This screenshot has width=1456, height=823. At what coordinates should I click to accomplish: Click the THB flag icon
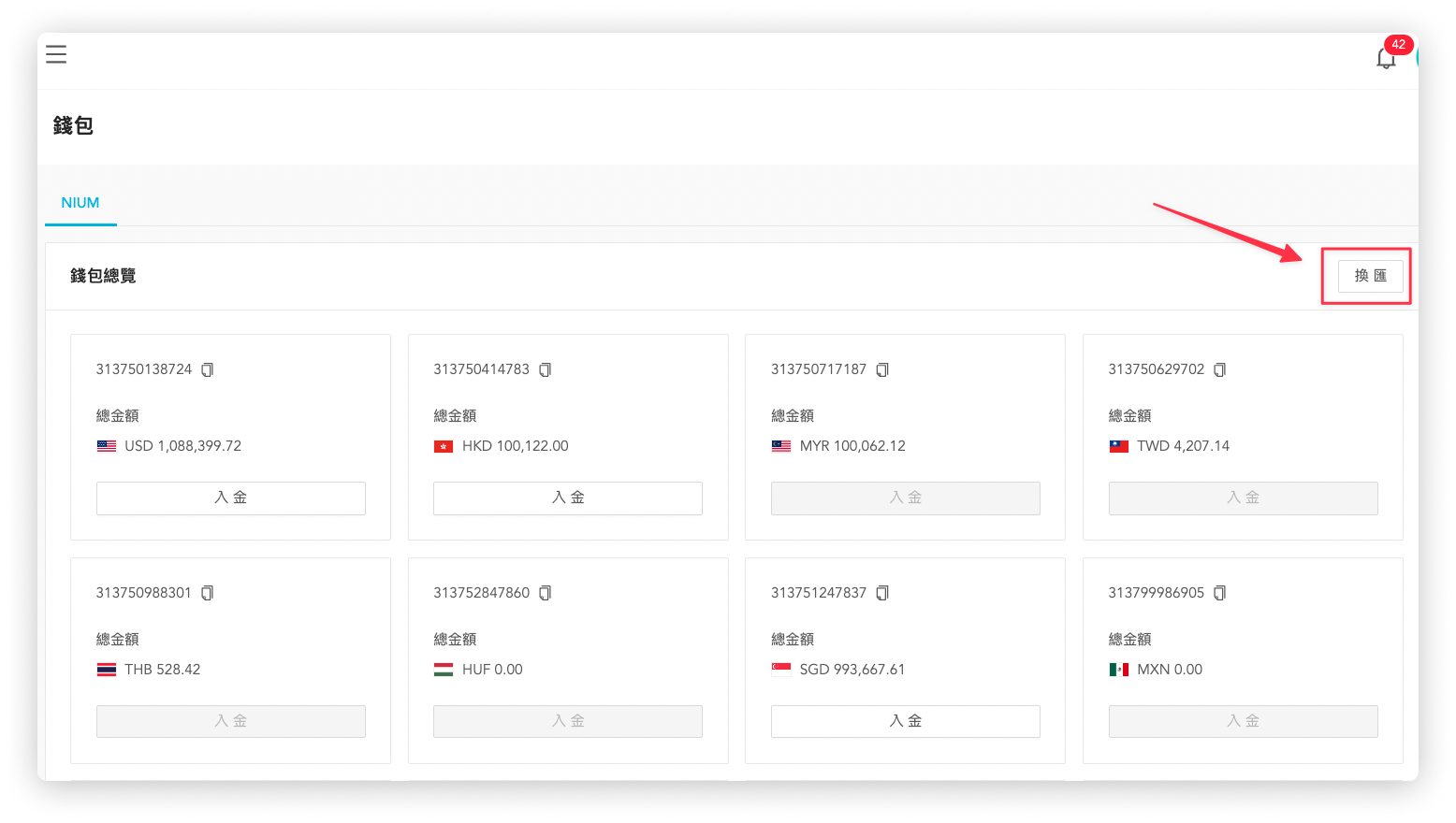[x=107, y=670]
